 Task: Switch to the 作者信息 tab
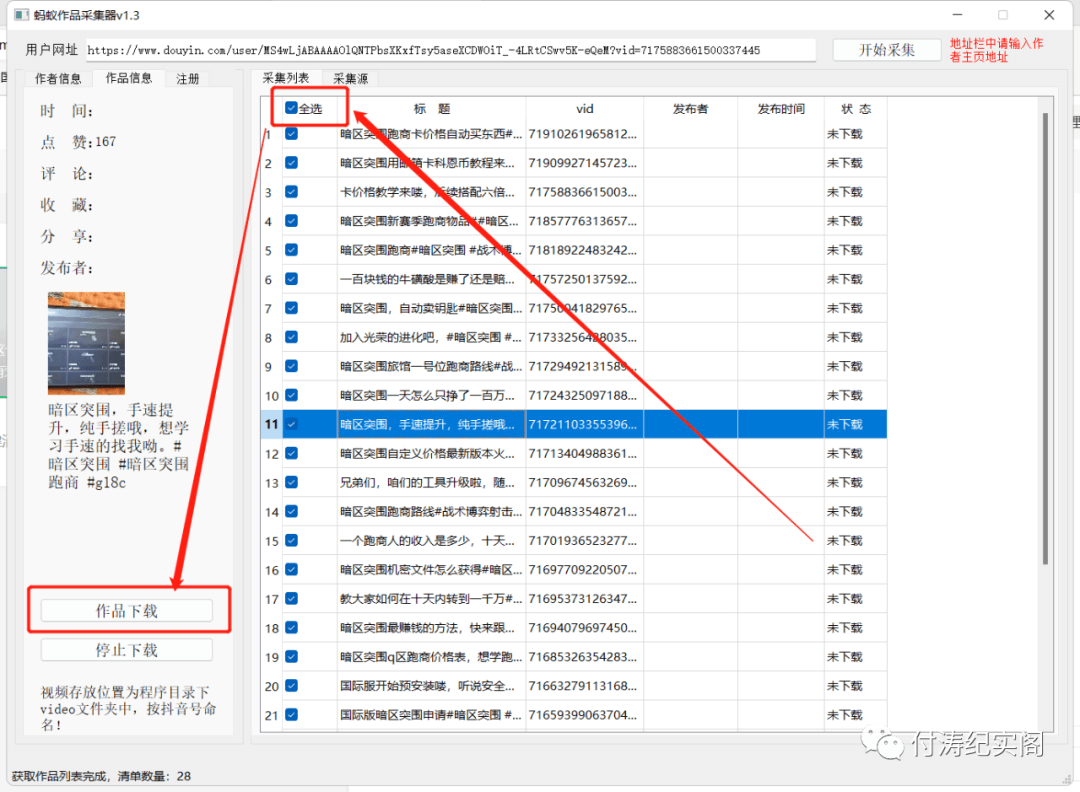58,79
